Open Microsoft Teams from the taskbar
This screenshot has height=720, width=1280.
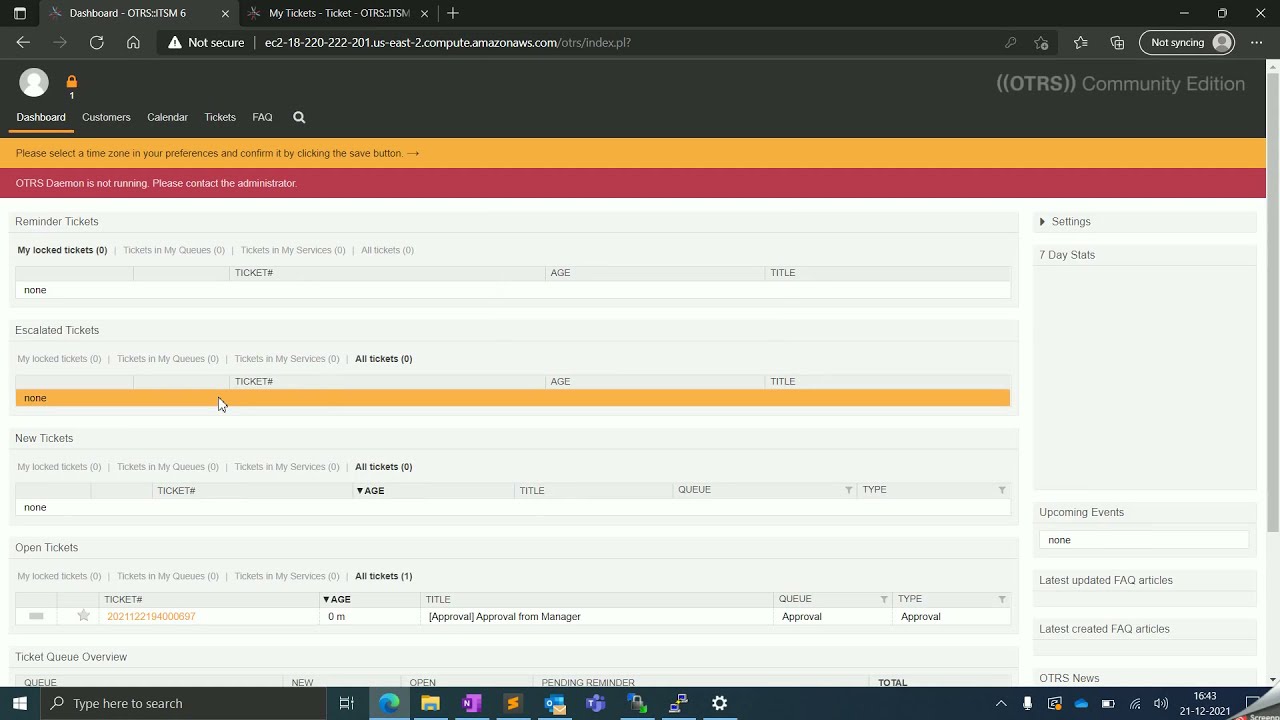point(596,703)
